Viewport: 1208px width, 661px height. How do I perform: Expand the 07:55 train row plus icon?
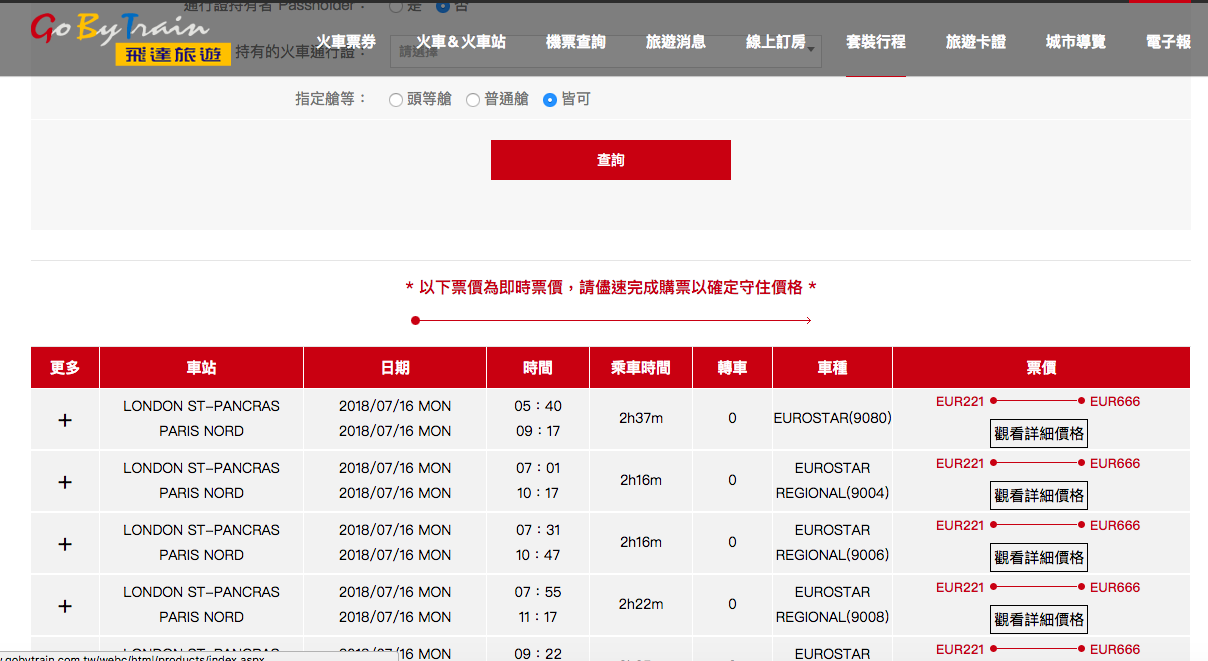[x=65, y=606]
